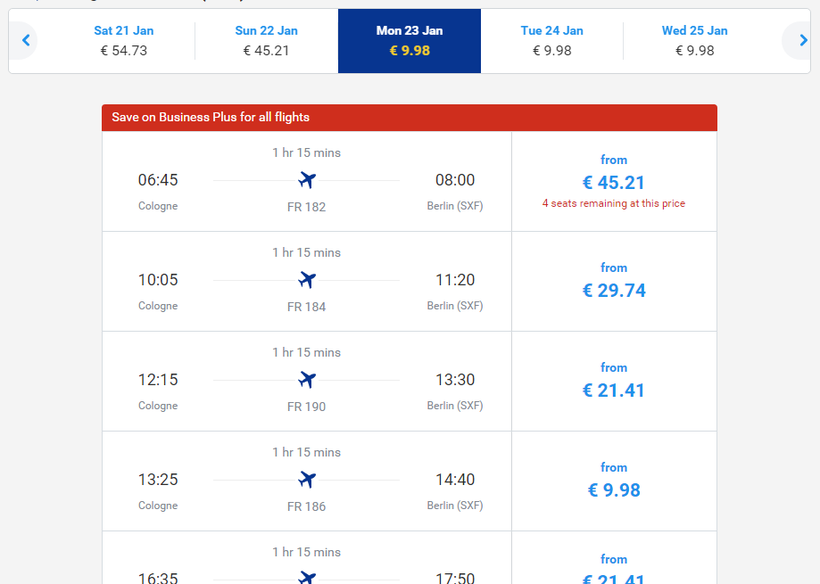This screenshot has width=820, height=584.
Task: Click the 06:45 Cologne departure time
Action: click(x=158, y=181)
